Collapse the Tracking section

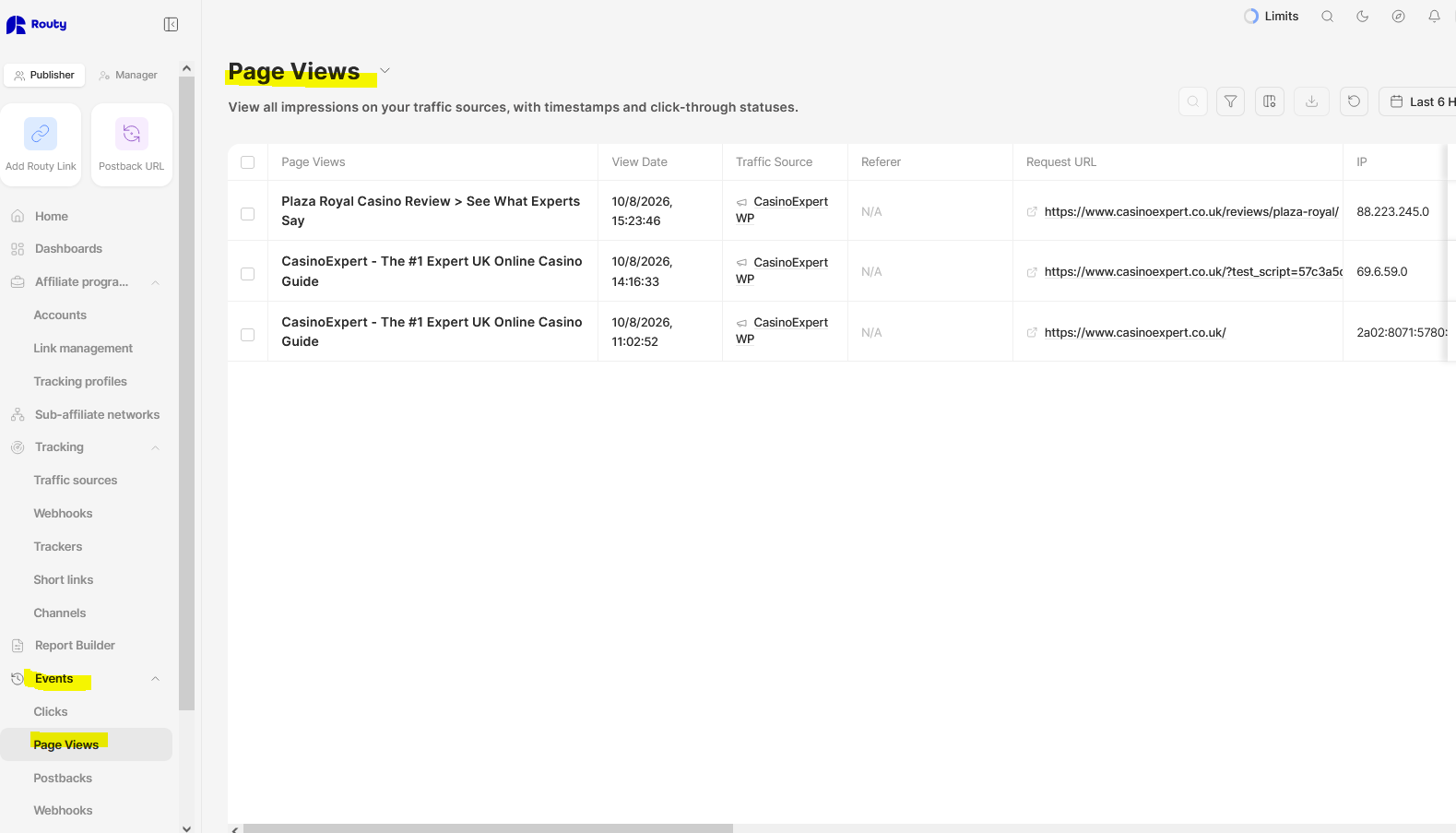tap(156, 447)
